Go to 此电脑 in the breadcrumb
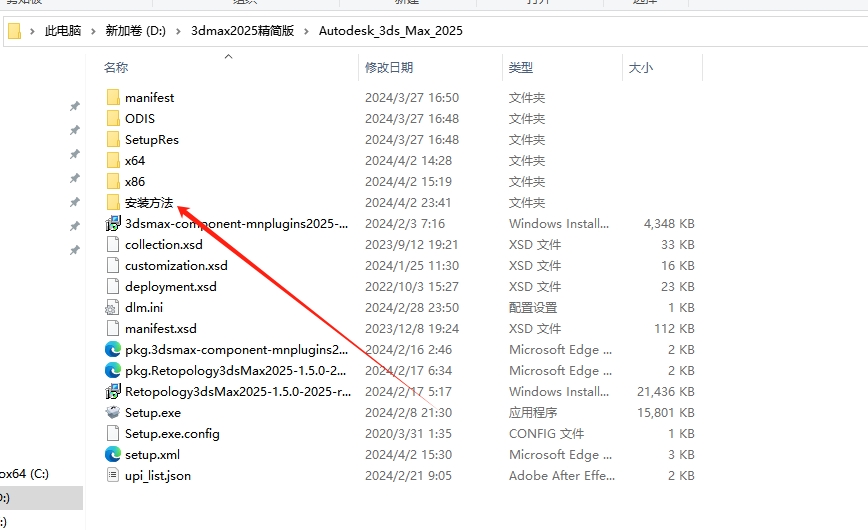The image size is (868, 530). (x=63, y=31)
